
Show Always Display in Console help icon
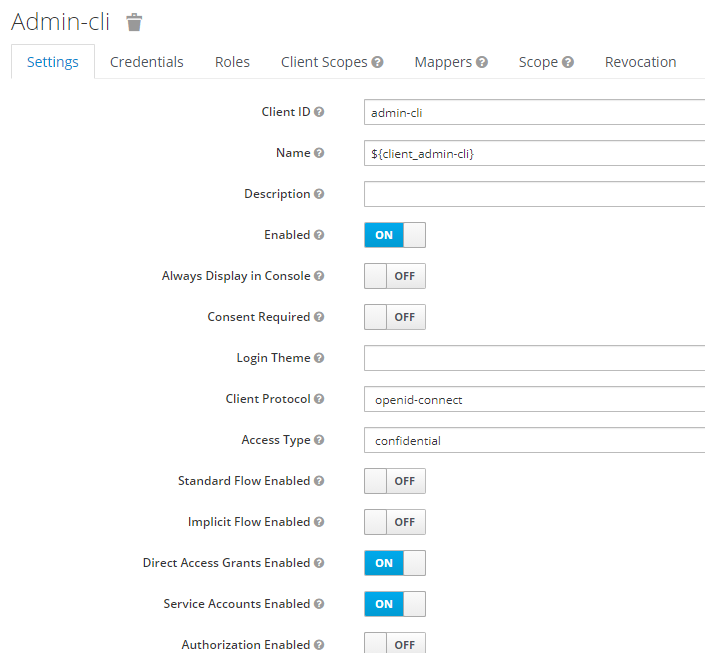pos(319,276)
